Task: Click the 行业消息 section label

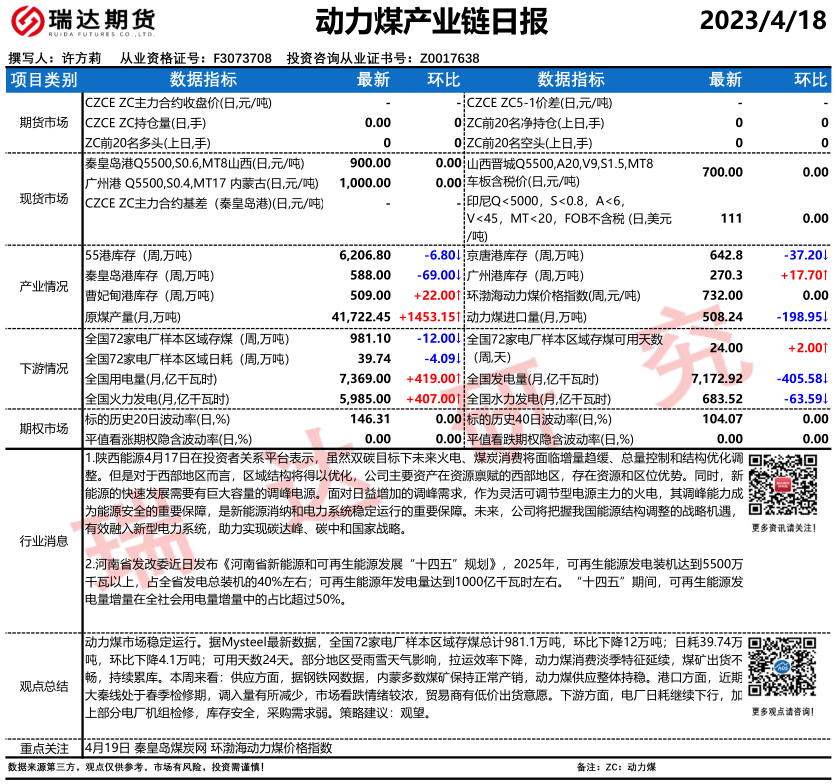Action: click(44, 540)
